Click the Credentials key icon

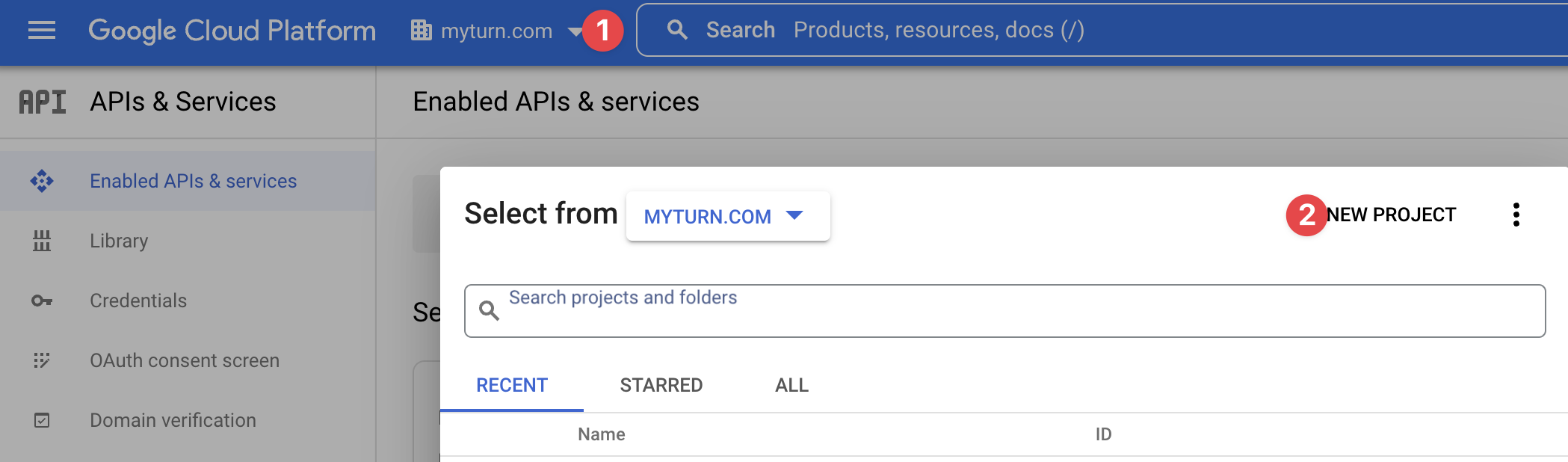coord(42,301)
